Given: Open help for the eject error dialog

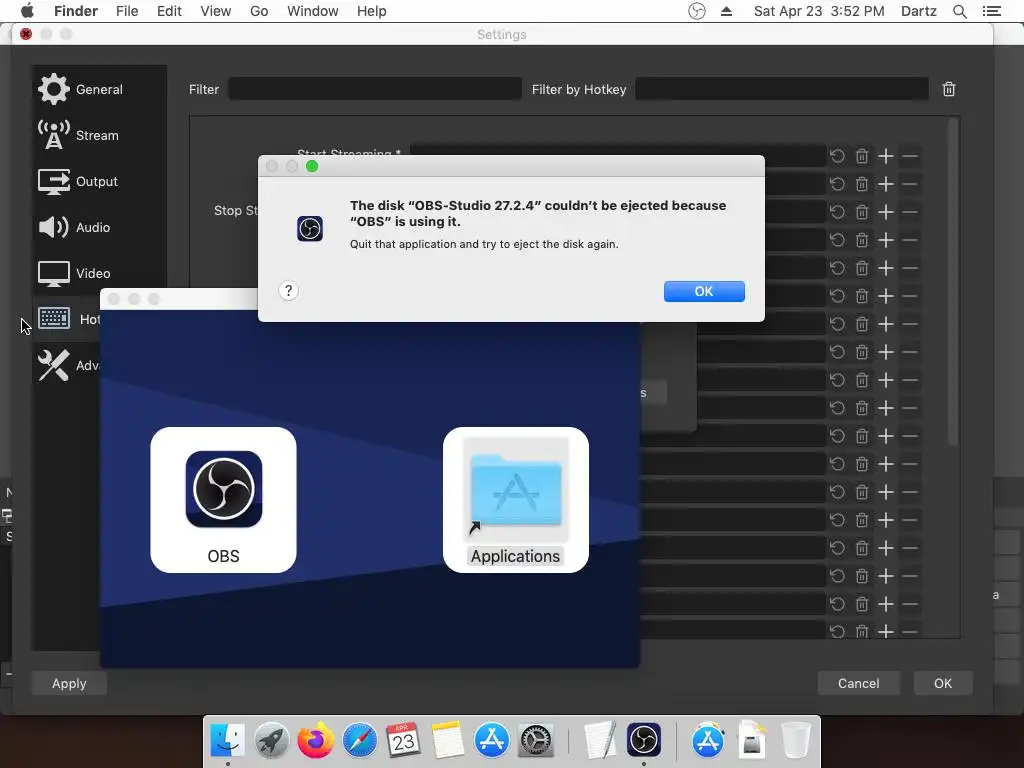Looking at the screenshot, I should click(288, 291).
